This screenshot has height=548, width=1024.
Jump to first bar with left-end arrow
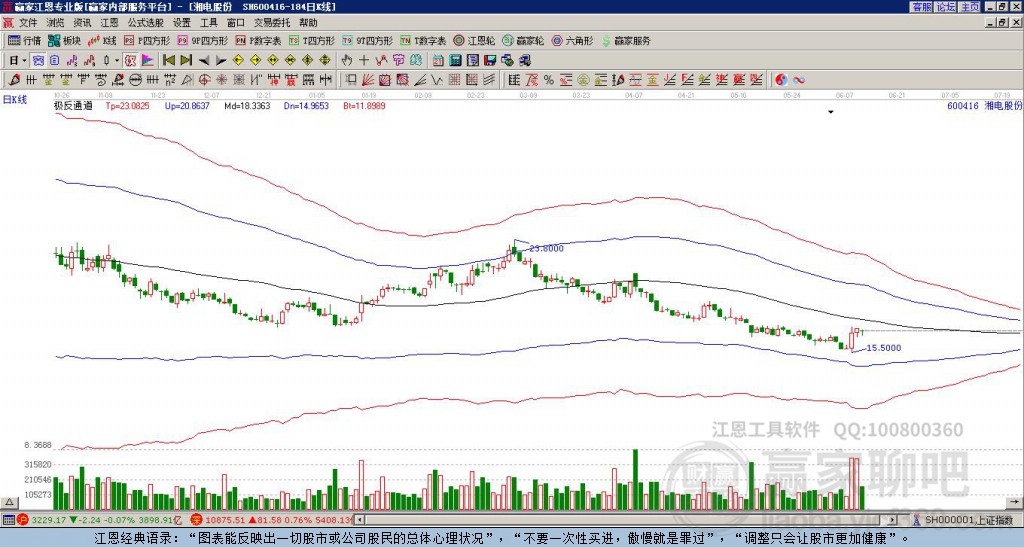click(x=168, y=61)
